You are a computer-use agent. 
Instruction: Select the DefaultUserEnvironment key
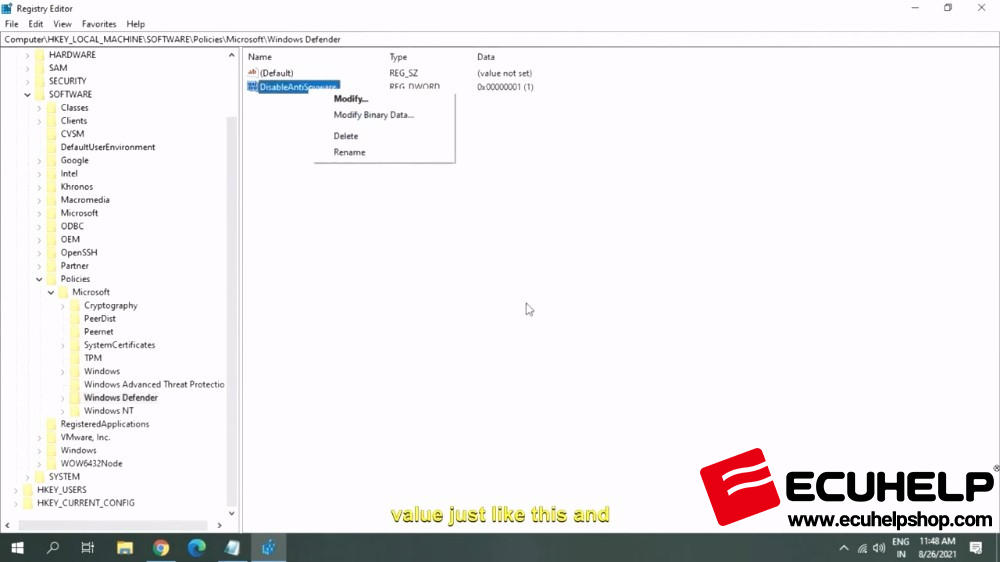pos(107,147)
